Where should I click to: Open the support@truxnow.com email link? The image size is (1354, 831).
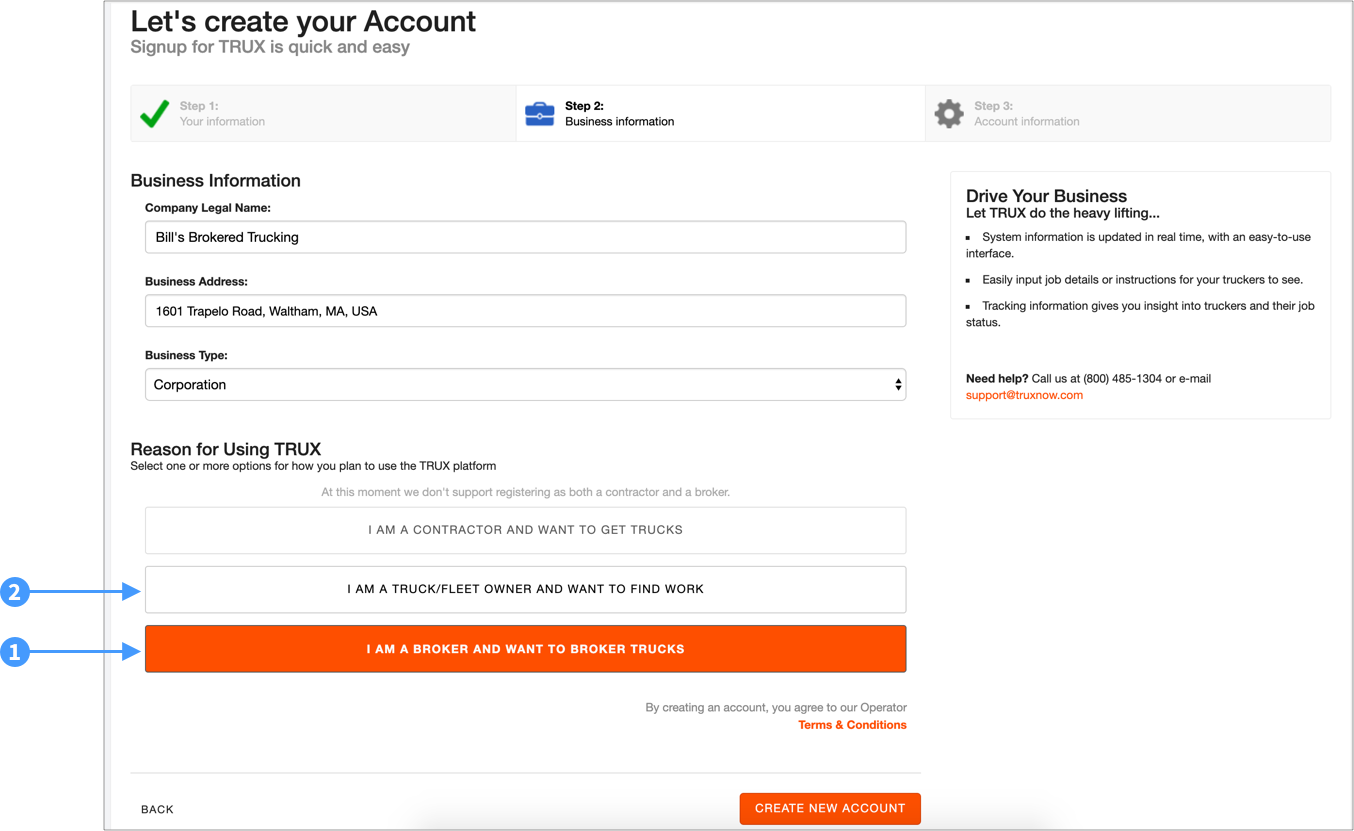[x=1024, y=395]
